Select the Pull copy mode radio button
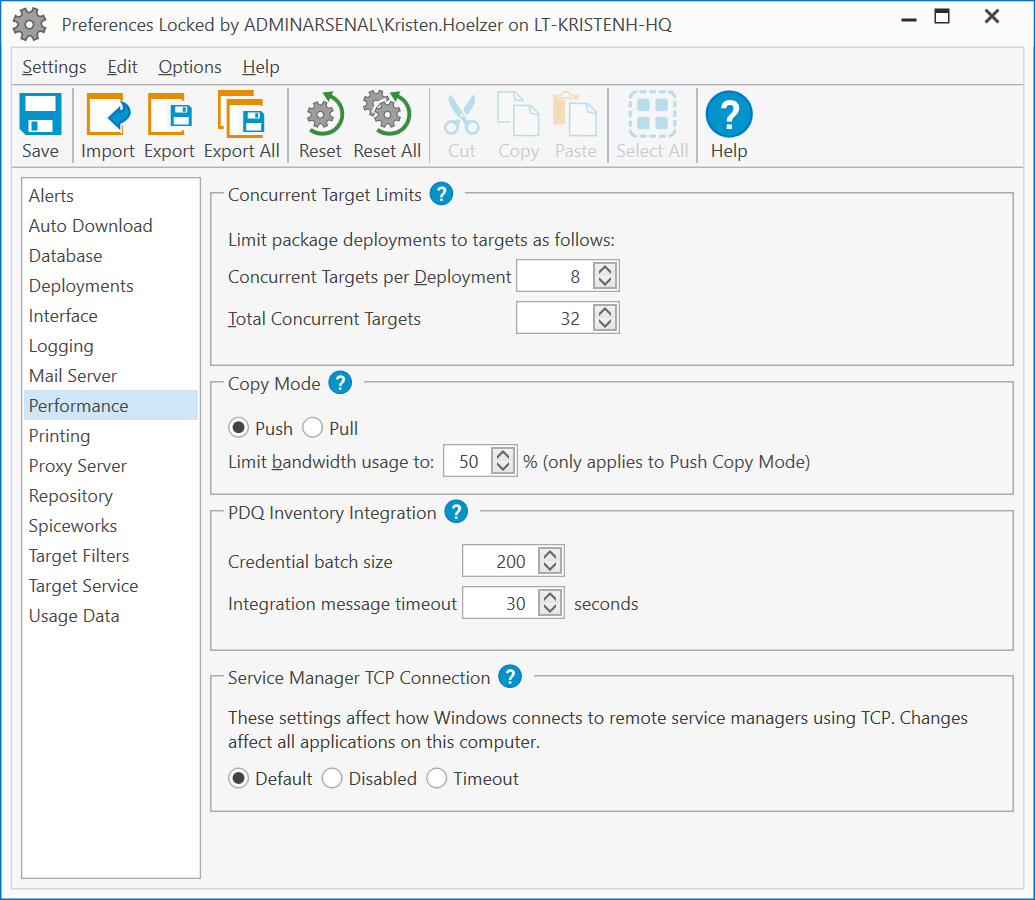The image size is (1035, 900). pyautogui.click(x=313, y=428)
